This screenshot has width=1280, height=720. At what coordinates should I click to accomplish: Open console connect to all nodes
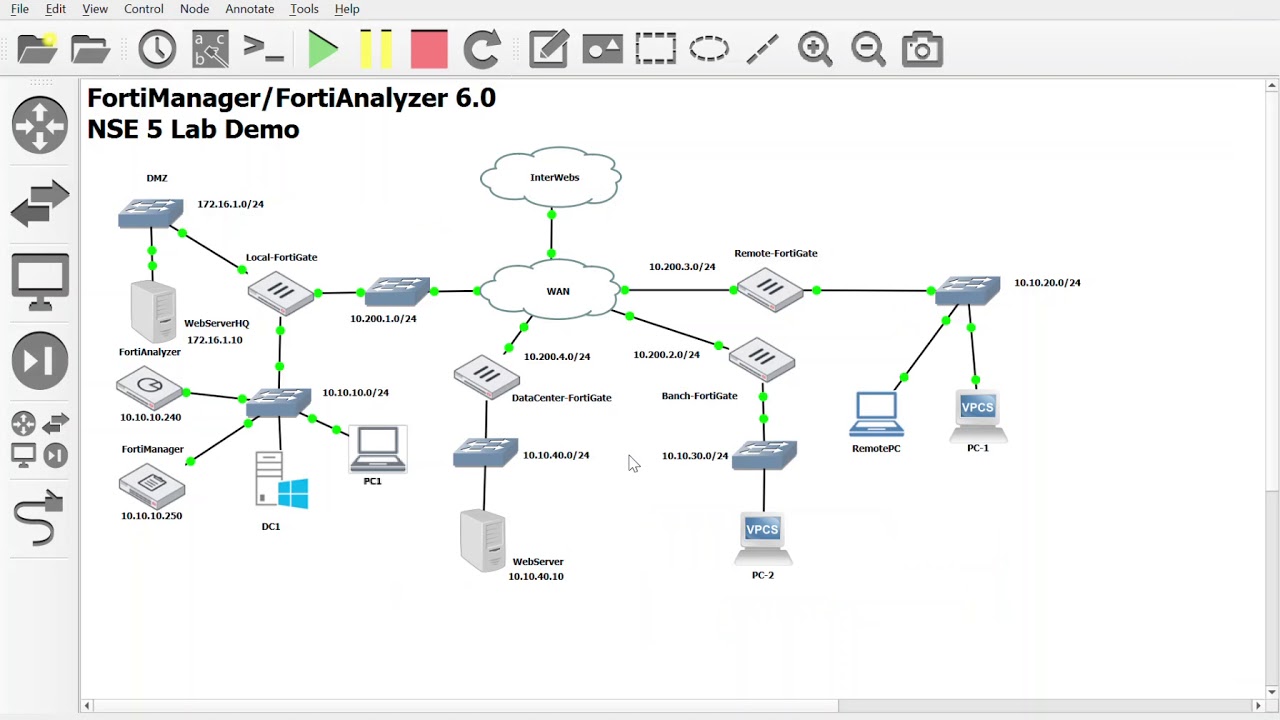click(x=264, y=49)
